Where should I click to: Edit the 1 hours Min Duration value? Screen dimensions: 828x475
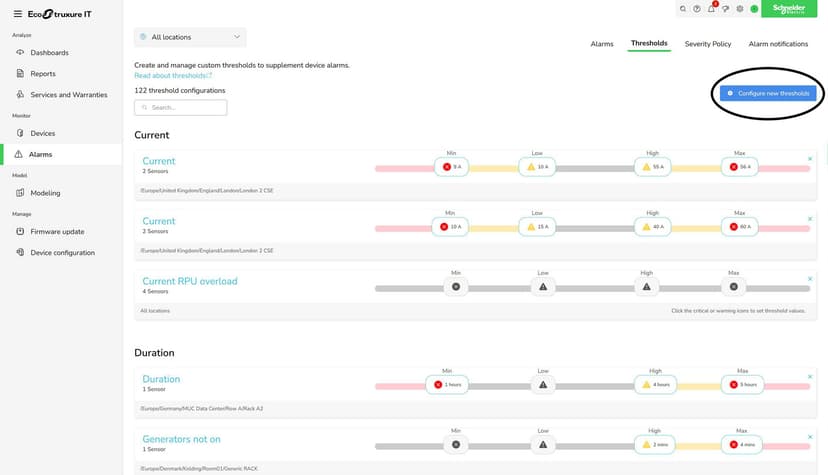(447, 385)
